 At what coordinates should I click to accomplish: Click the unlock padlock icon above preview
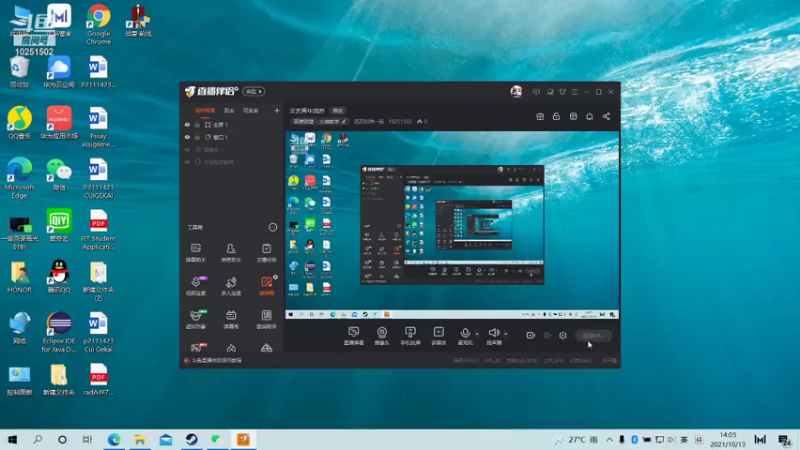point(556,116)
